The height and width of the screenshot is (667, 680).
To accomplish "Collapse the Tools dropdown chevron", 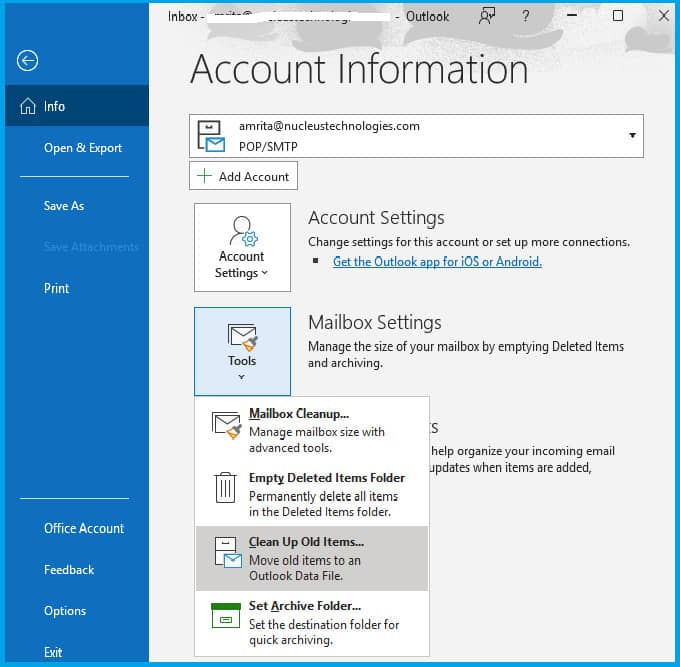I will [242, 377].
